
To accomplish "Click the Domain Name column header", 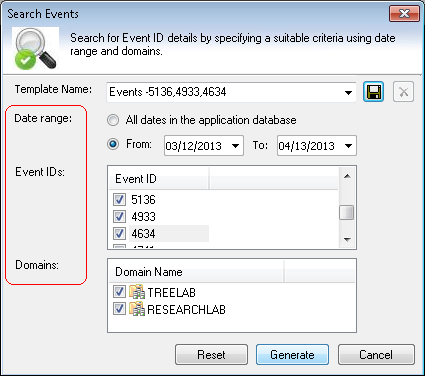I will 197,272.
